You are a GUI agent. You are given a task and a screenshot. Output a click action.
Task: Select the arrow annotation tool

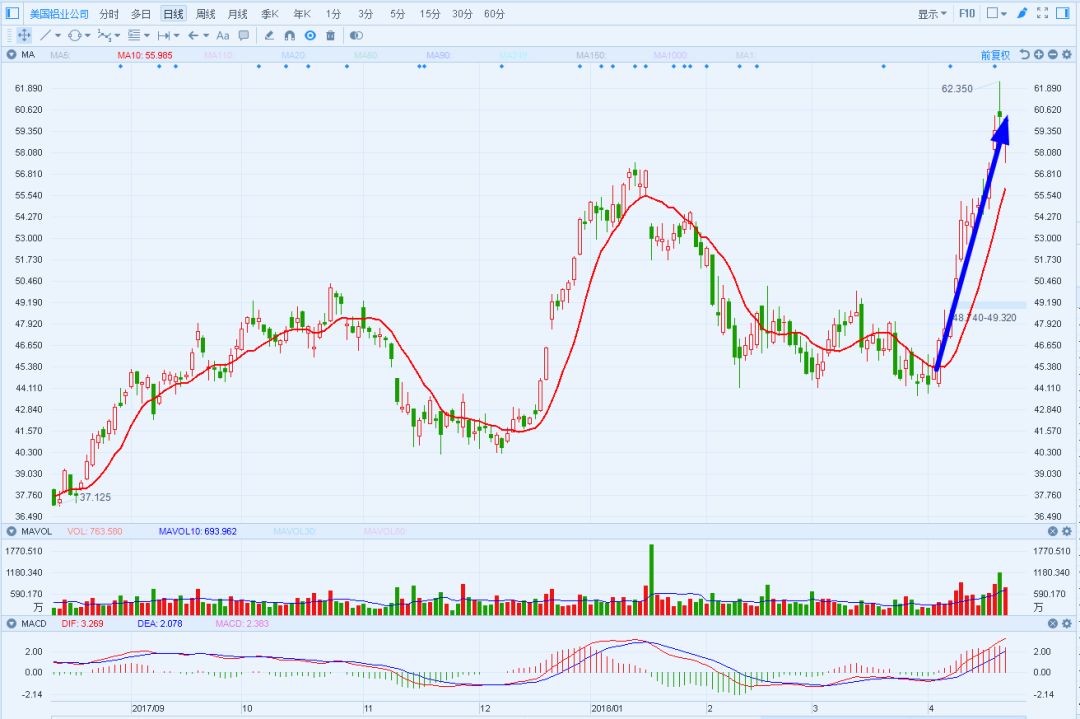tap(194, 35)
